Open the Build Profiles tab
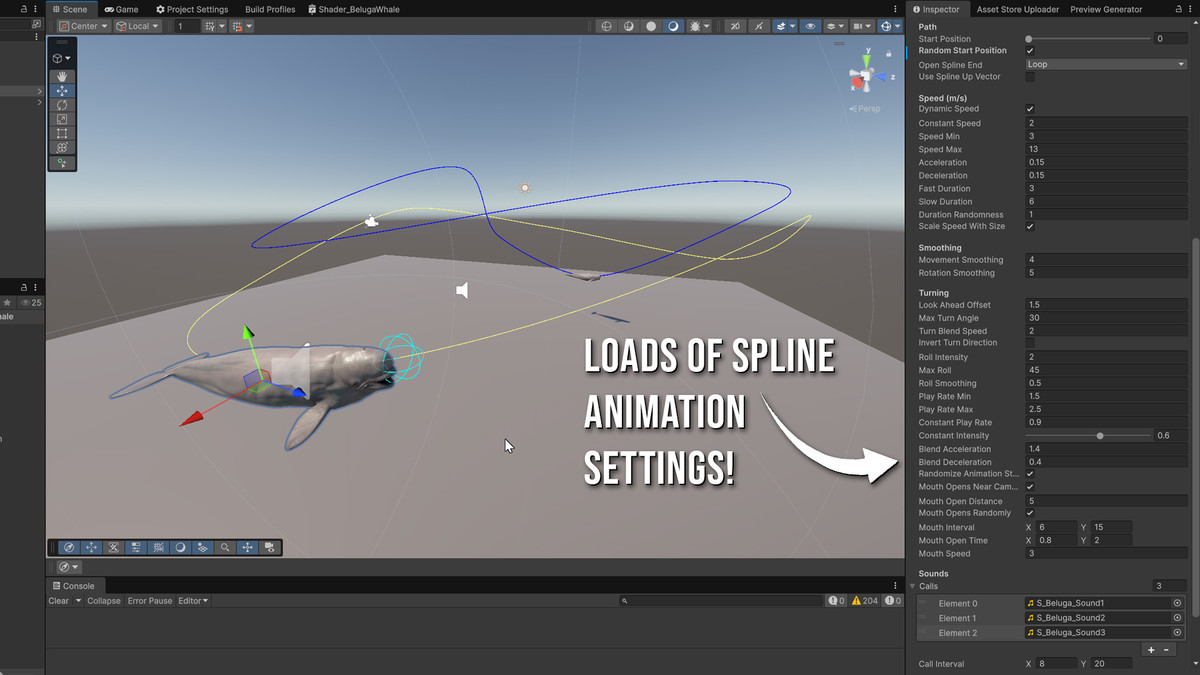Screen dimensions: 1200x675 270,9
